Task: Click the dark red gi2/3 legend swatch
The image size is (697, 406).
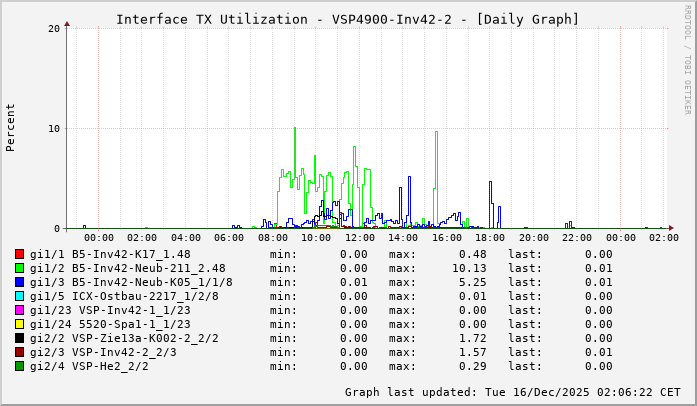Action: 19,352
